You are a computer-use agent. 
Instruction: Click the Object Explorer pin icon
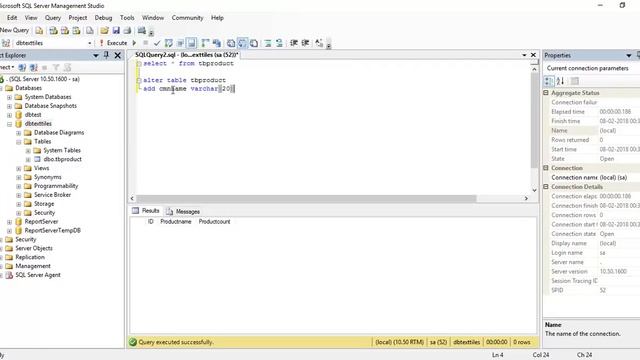coord(107,55)
